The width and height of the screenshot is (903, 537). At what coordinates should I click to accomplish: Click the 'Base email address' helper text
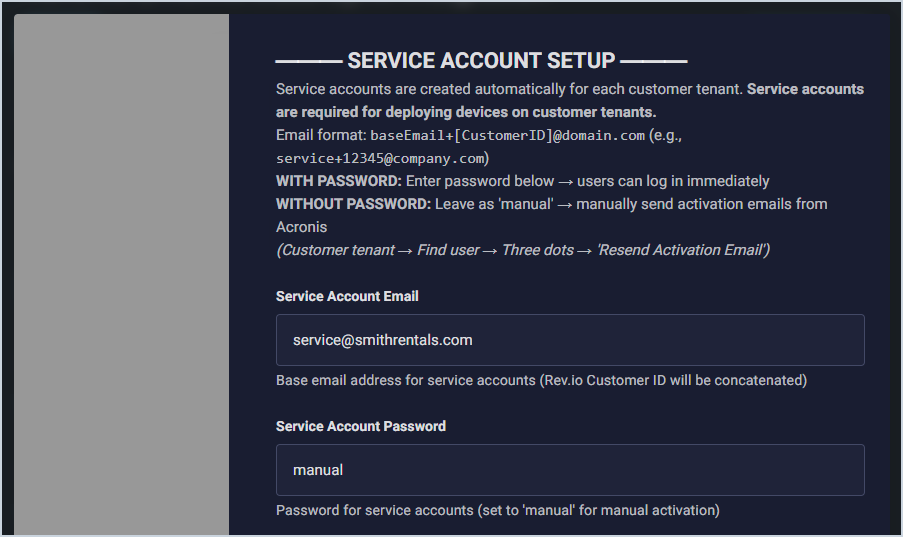pos(541,380)
